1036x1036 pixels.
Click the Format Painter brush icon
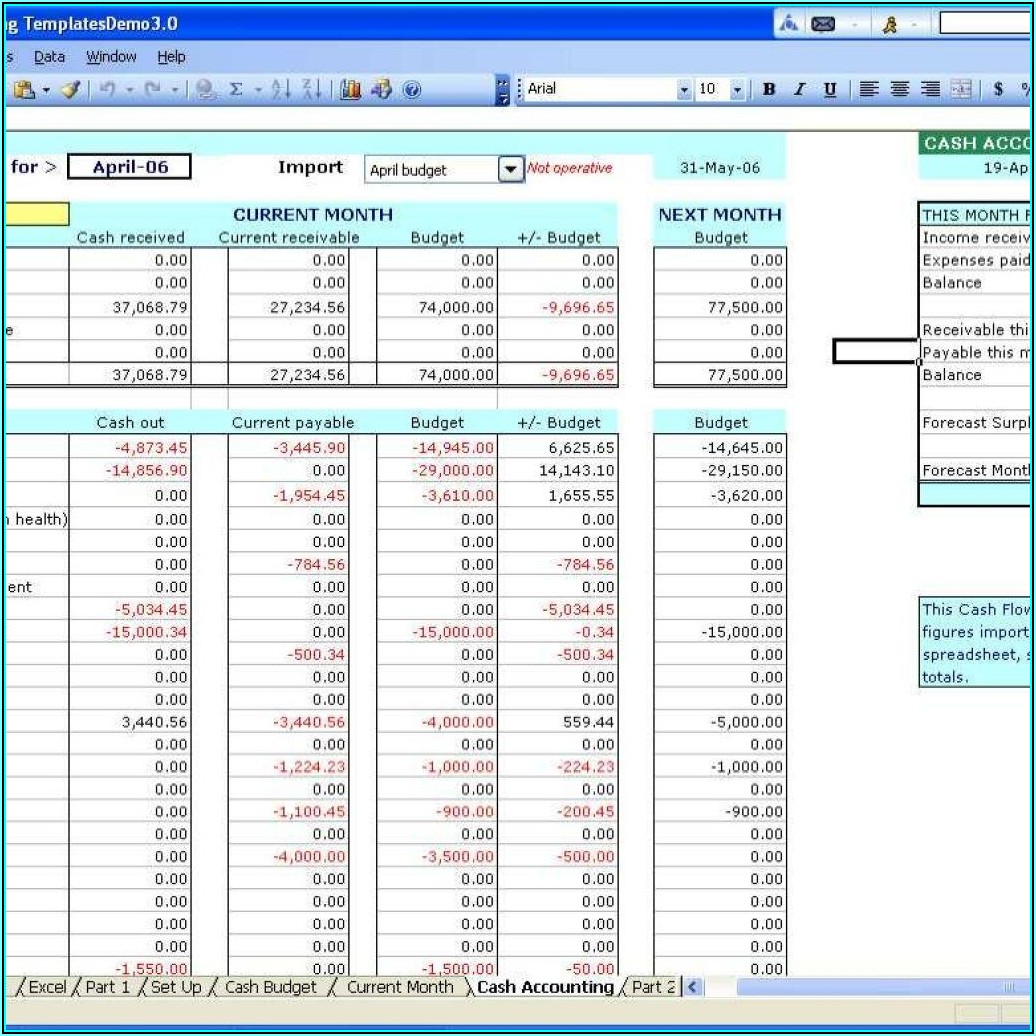(70, 90)
